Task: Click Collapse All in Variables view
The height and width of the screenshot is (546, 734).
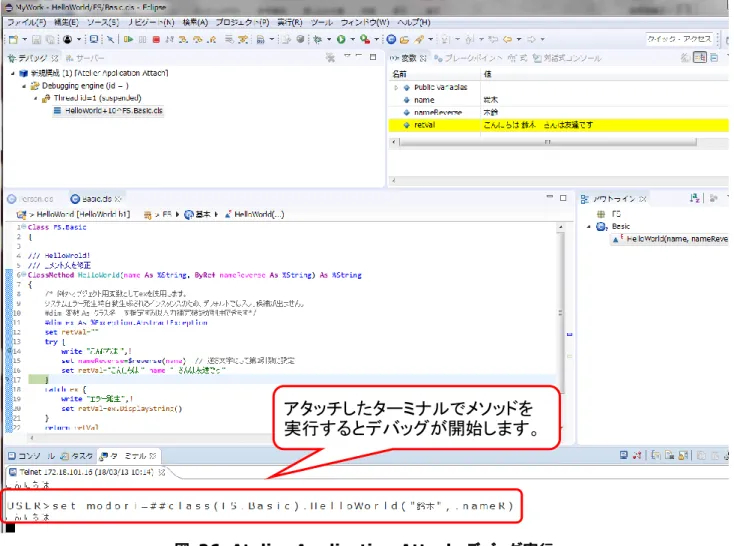Action: tap(713, 58)
